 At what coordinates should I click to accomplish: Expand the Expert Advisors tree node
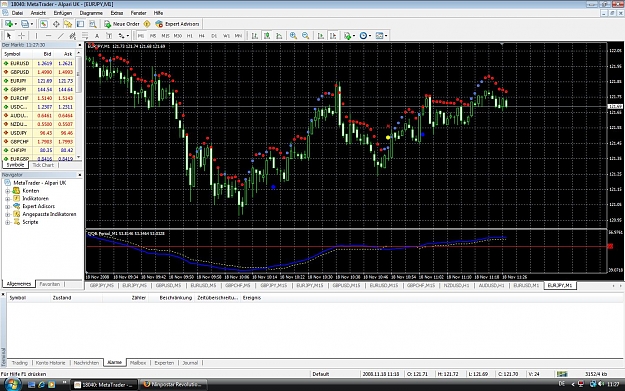tap(7, 206)
